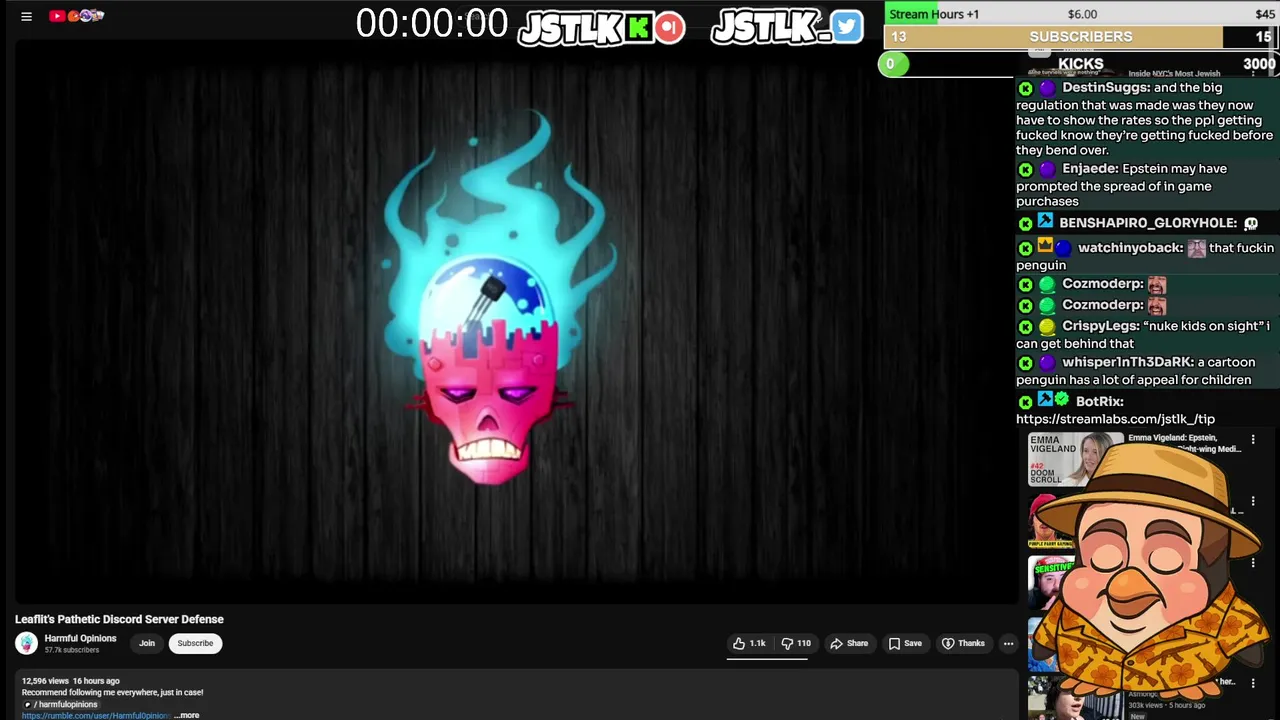This screenshot has width=1280, height=720.
Task: Open more actions ellipsis under the video
Action: pos(1008,643)
